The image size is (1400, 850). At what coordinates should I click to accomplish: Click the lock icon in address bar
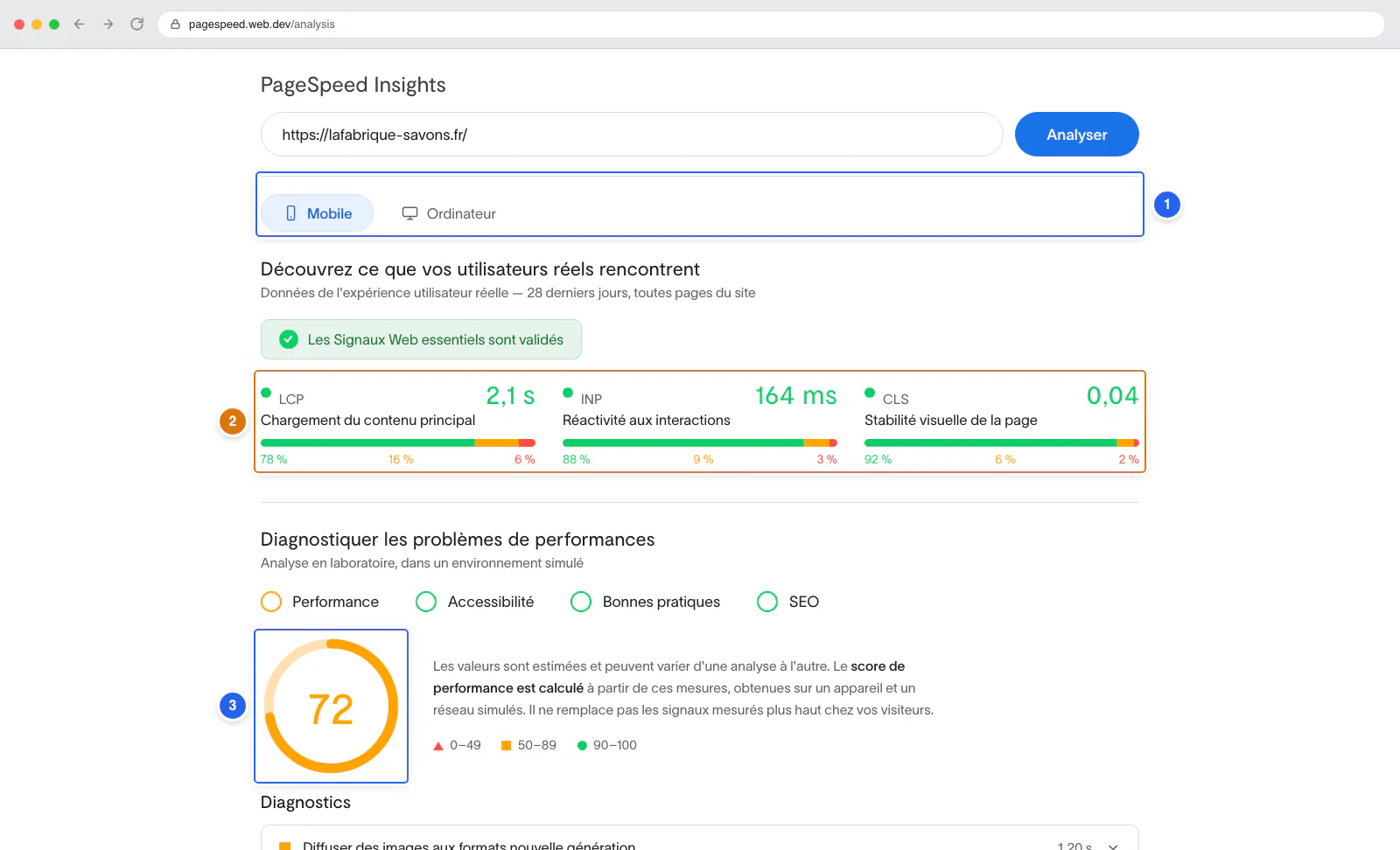(176, 24)
